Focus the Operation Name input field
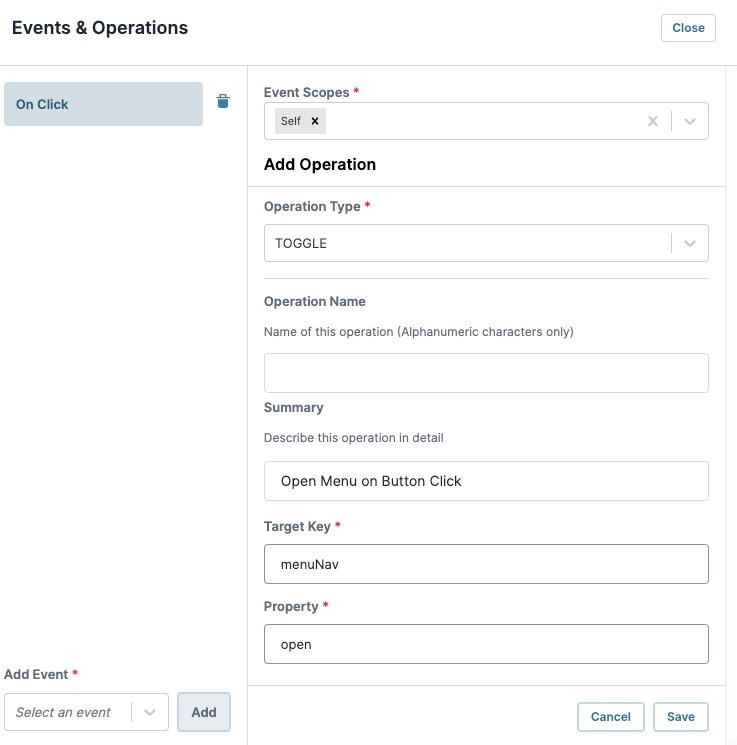 click(486, 373)
